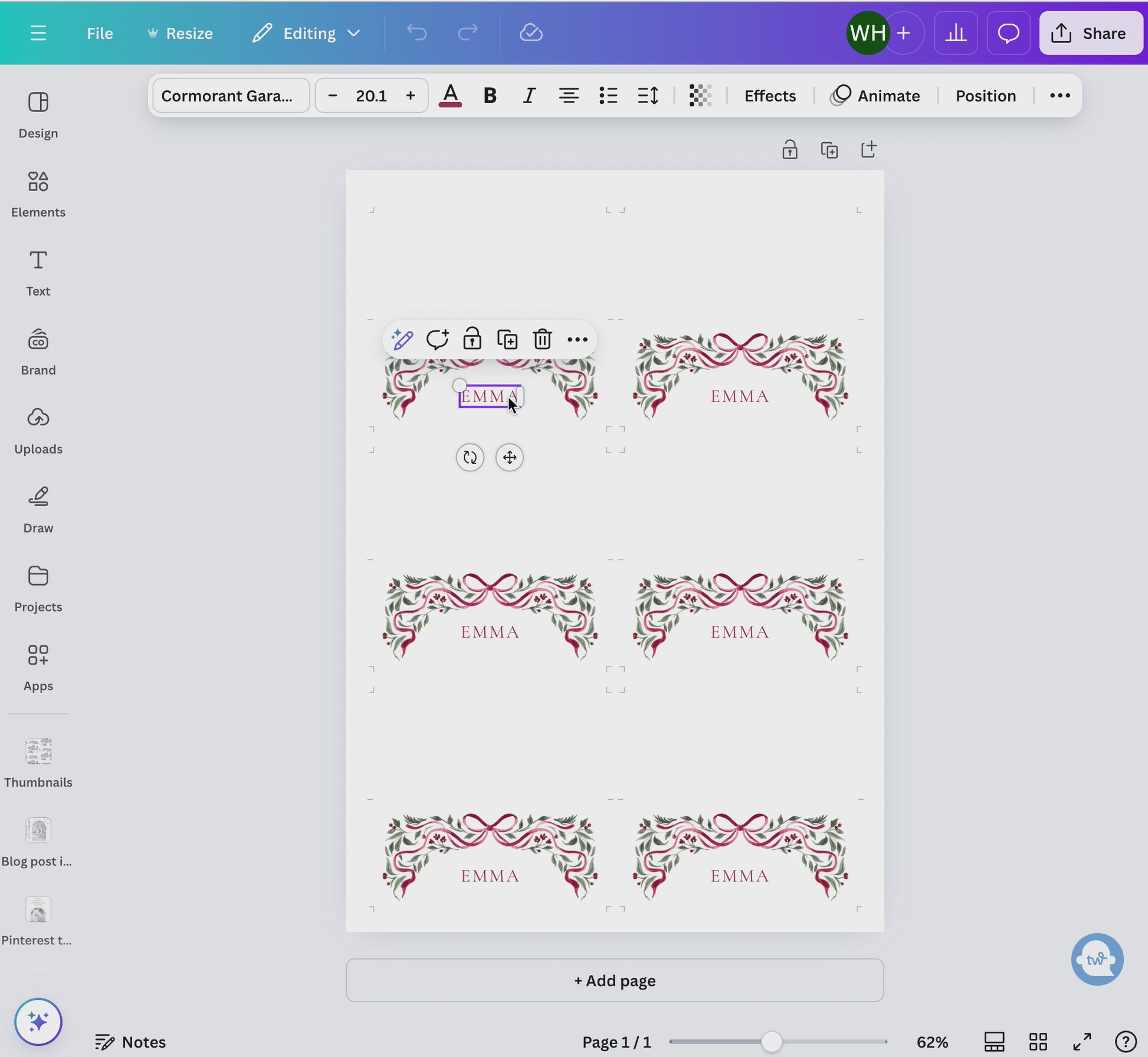
Task: Open the Elements panel
Action: (38, 193)
